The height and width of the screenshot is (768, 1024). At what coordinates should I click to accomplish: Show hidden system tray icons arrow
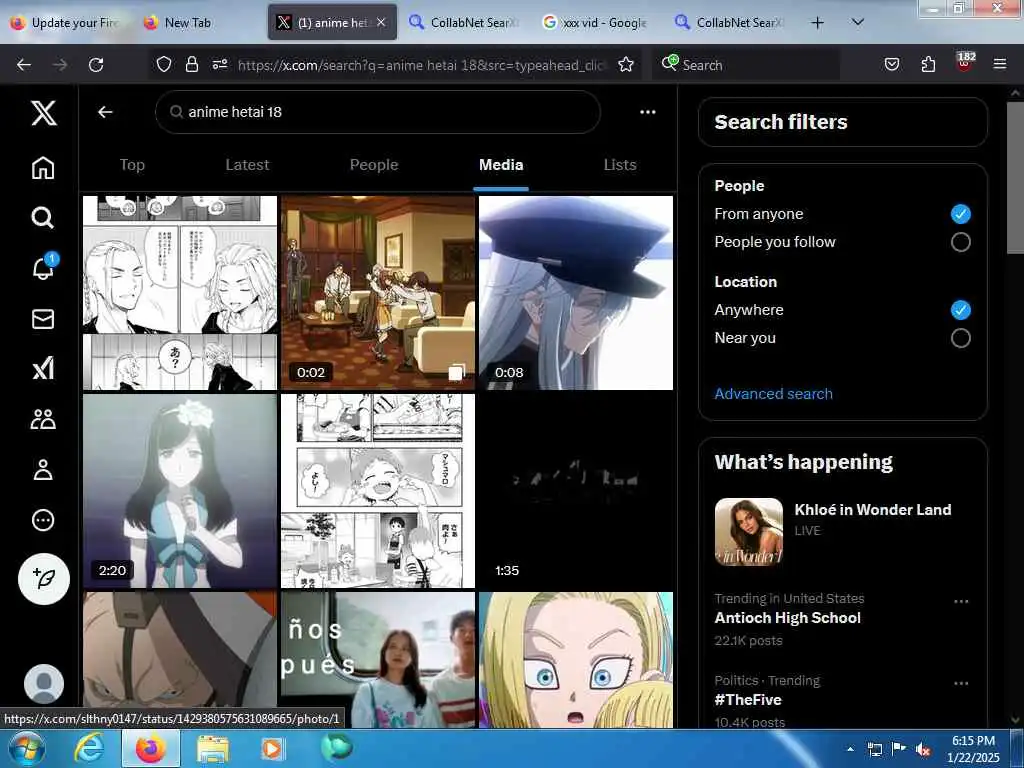(850, 749)
